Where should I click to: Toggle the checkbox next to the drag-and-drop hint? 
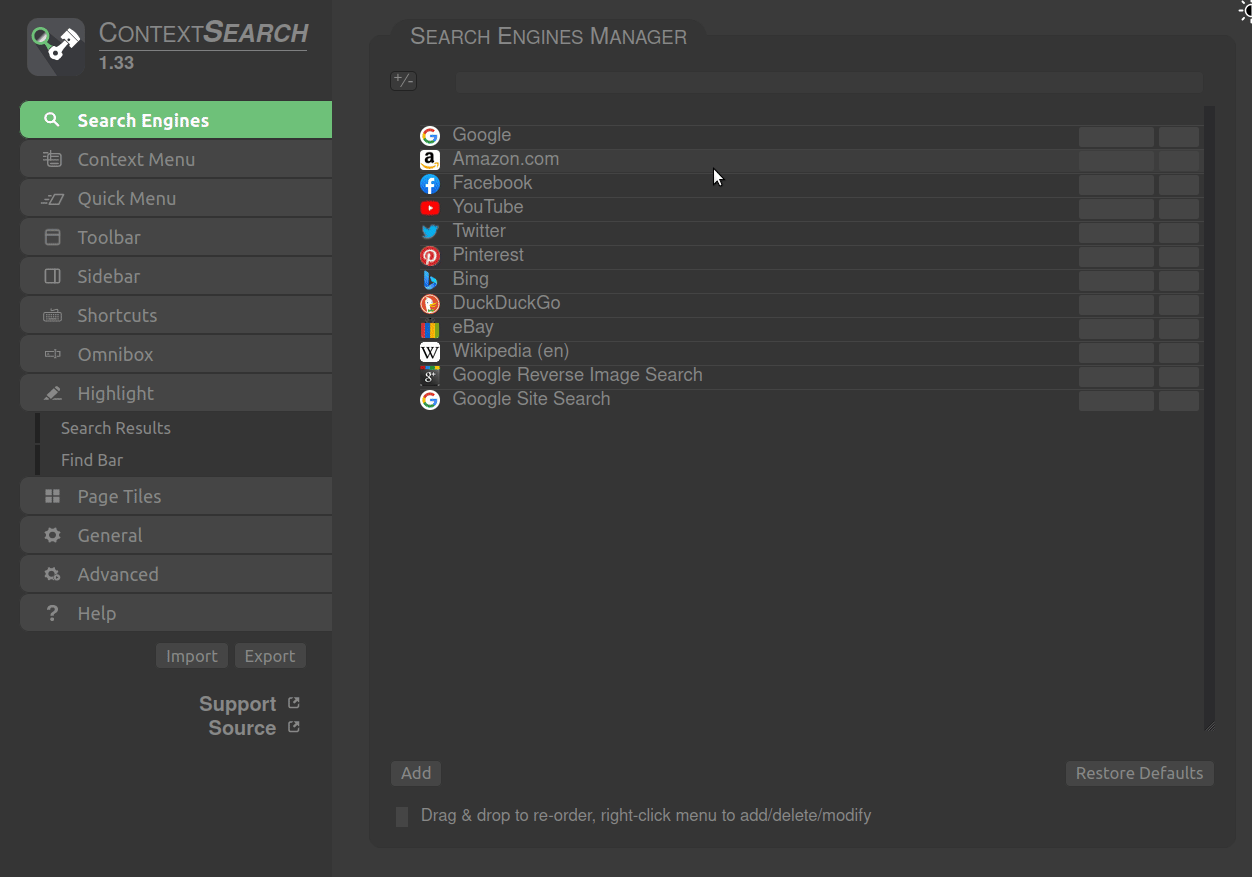pos(401,816)
